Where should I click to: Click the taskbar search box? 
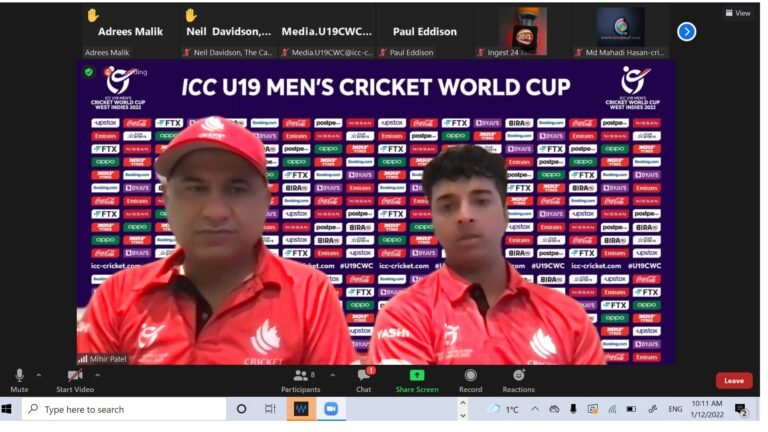pyautogui.click(x=124, y=409)
